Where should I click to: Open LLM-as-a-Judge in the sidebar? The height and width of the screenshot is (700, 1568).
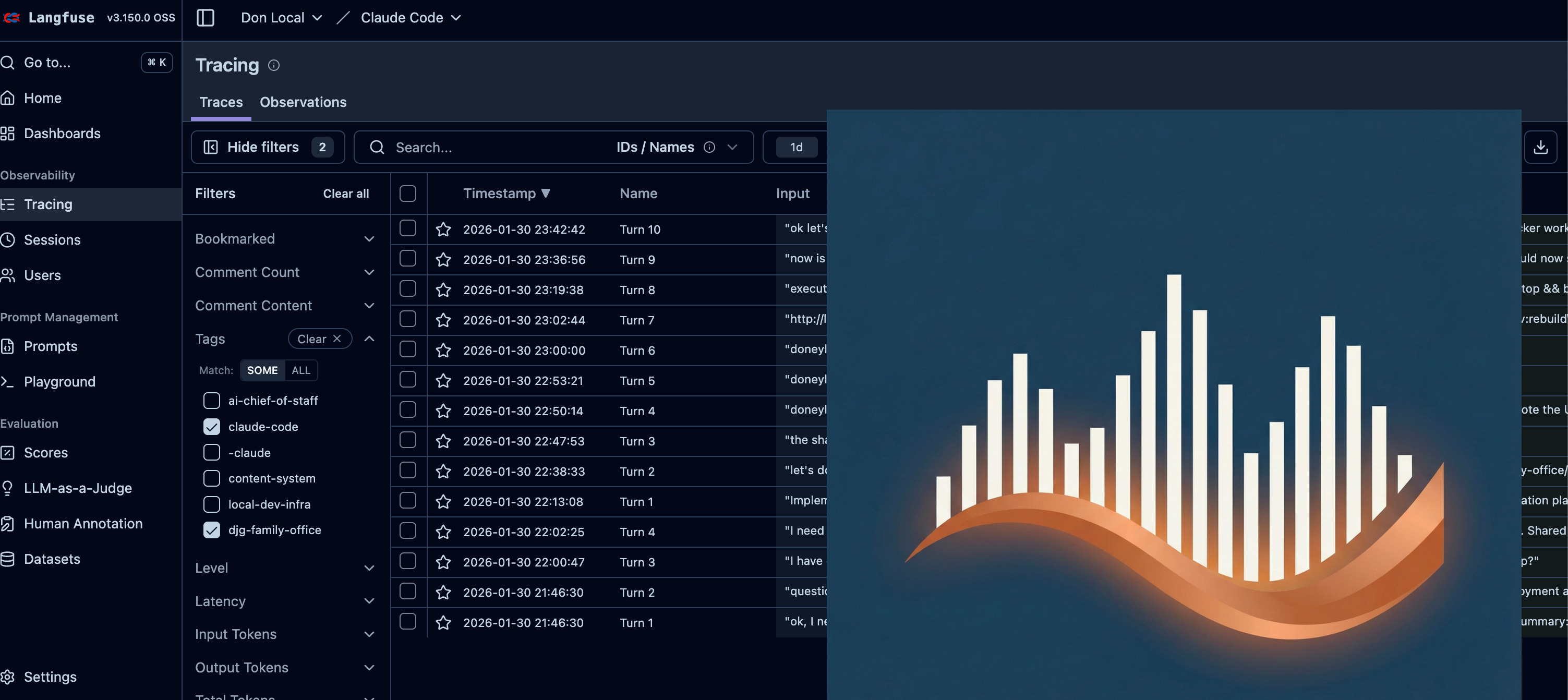coord(77,488)
